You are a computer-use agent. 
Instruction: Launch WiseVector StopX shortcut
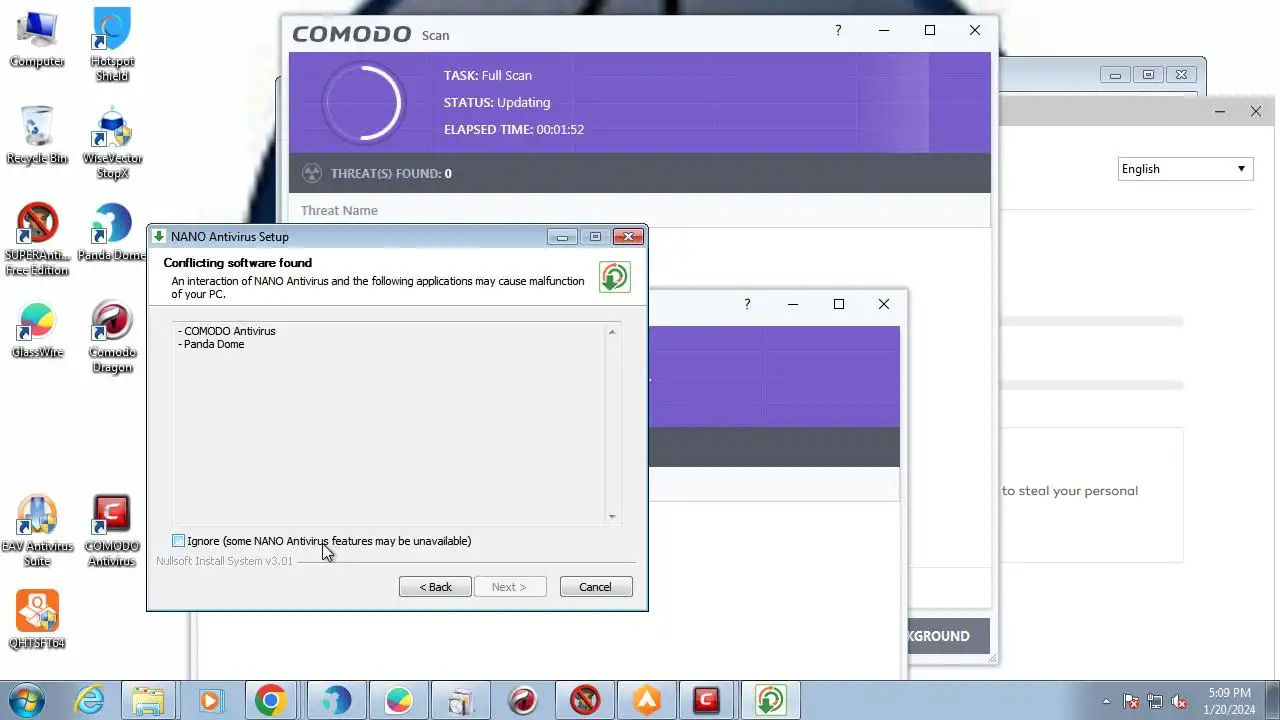coord(112,142)
